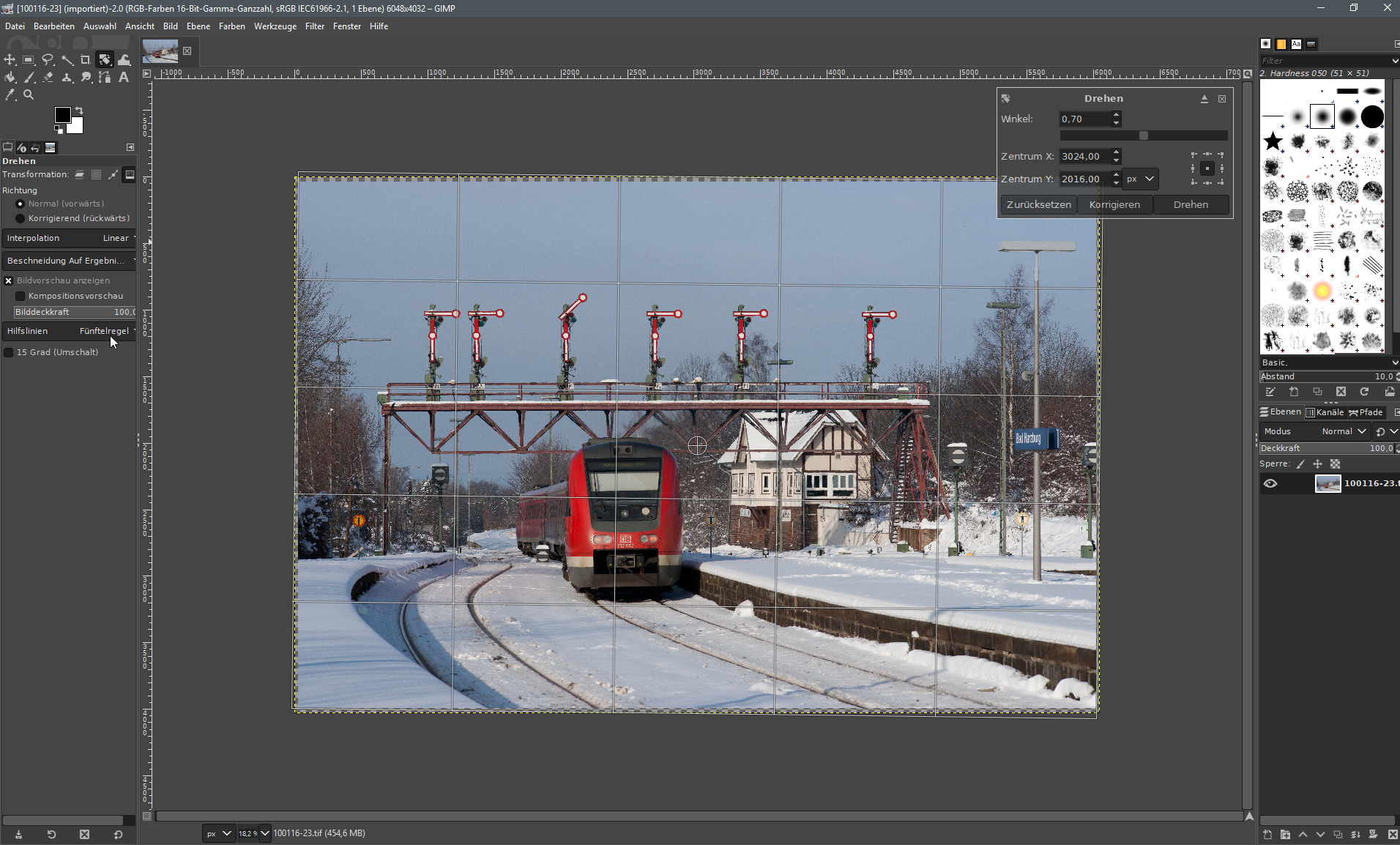Viewport: 1400px width, 845px height.
Task: Switch to the Kanäle tab
Action: tap(1325, 412)
